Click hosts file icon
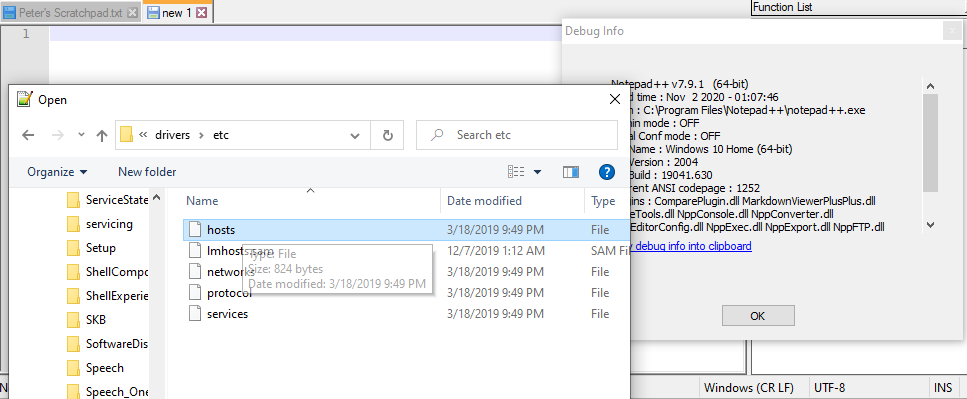967x399 pixels. coord(195,230)
